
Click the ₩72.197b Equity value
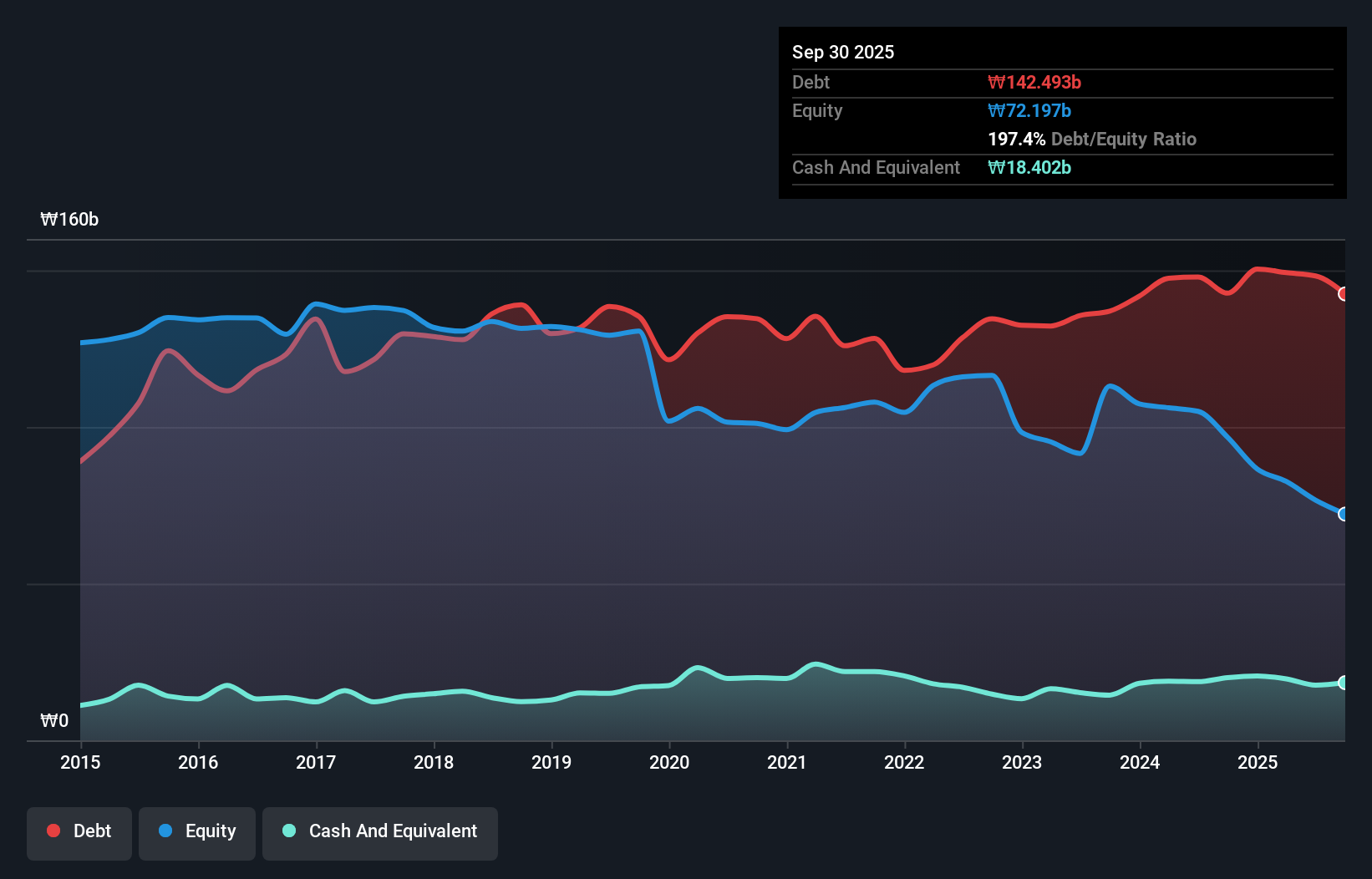point(1029,110)
